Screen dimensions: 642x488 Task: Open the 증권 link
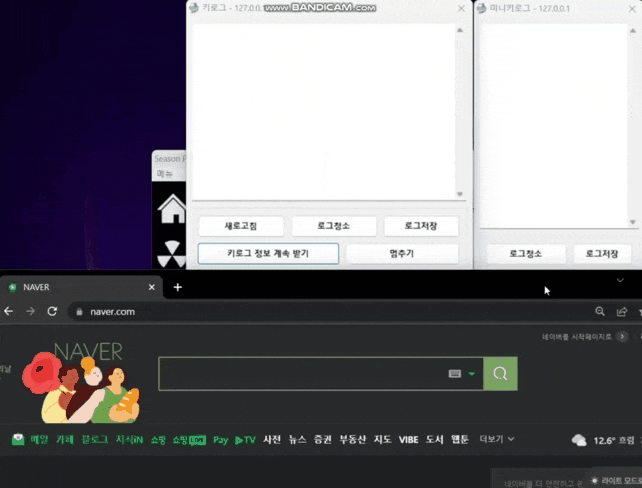click(x=323, y=440)
